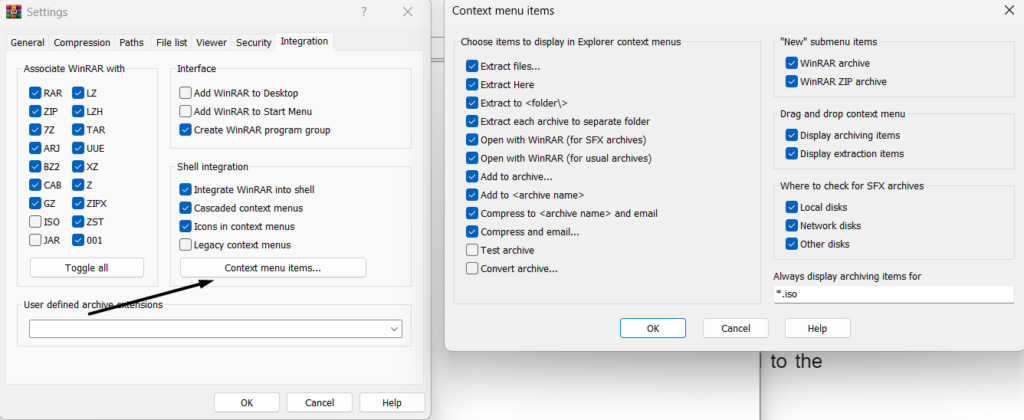1024x420 pixels.
Task: Disable Network disks SFX check
Action: tap(792, 226)
